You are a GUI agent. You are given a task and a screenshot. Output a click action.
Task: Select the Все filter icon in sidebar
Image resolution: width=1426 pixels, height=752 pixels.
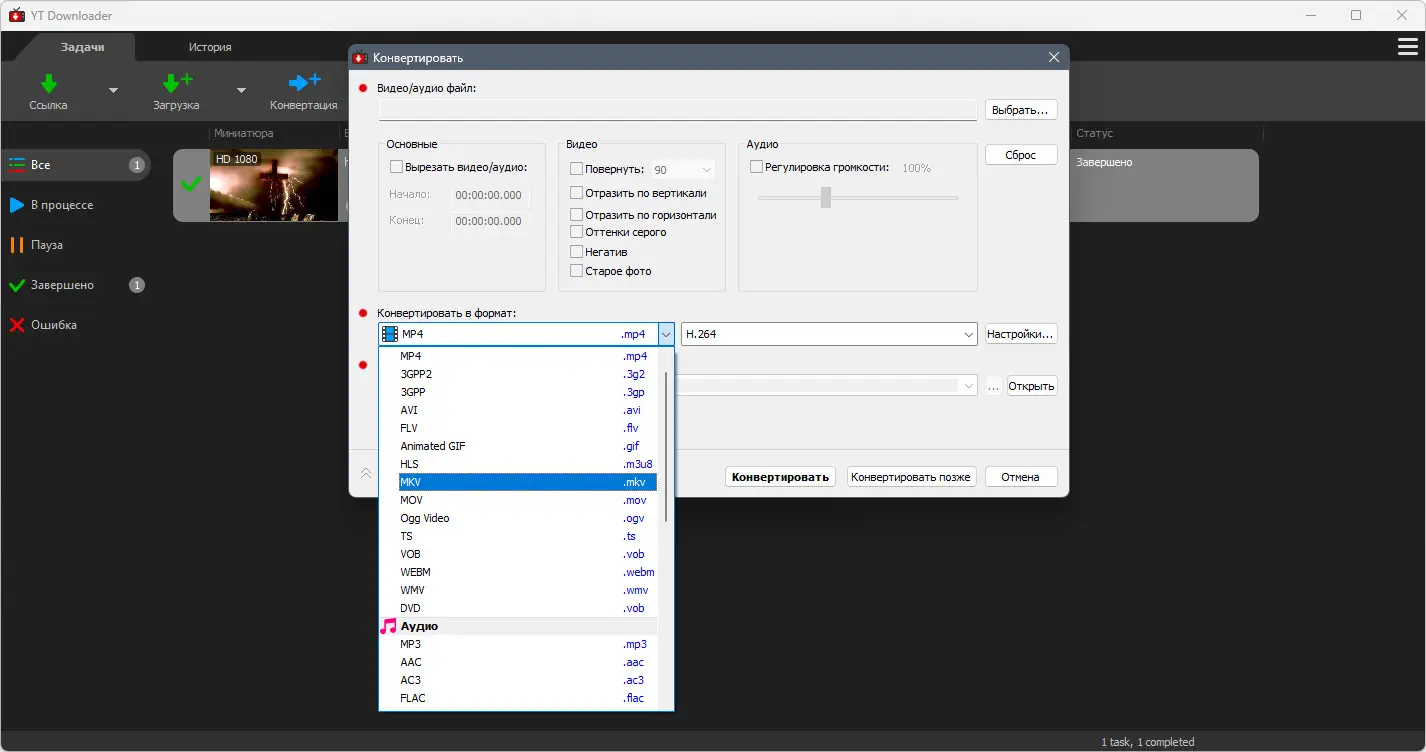coord(16,165)
